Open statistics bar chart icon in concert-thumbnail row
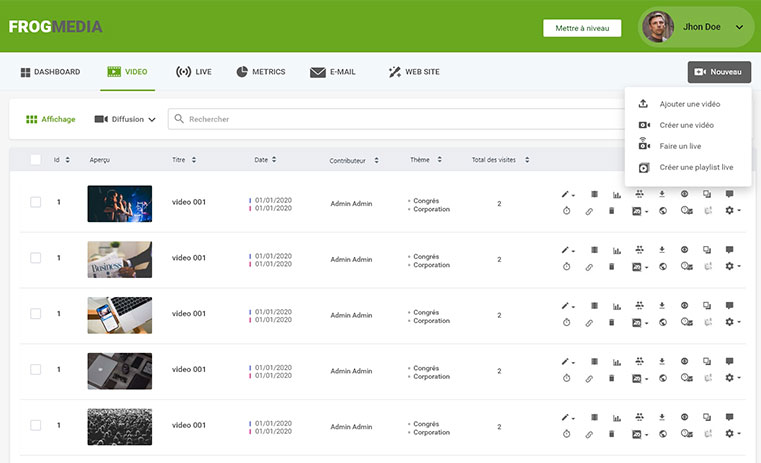Image resolution: width=761 pixels, height=463 pixels. 616,195
